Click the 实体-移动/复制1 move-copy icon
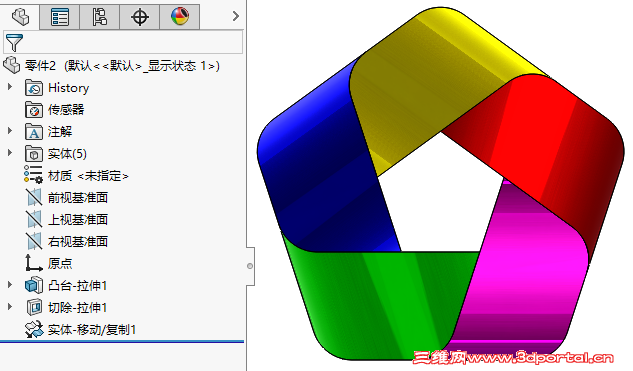The height and width of the screenshot is (371, 633). [34, 329]
